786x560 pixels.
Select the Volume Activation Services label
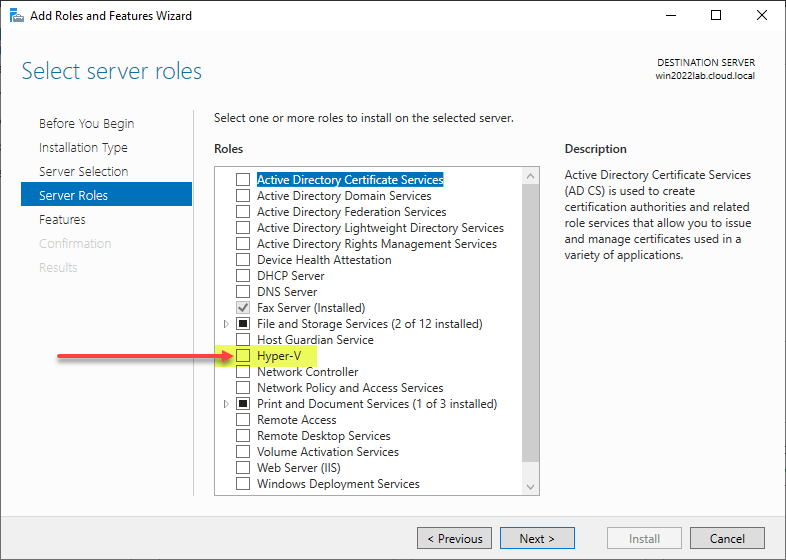tap(328, 452)
